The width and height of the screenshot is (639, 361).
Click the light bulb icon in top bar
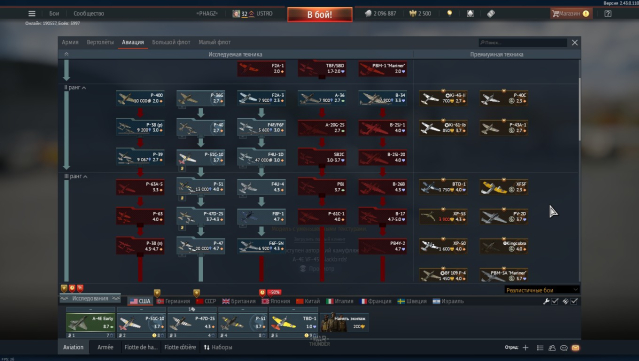click(x=450, y=13)
